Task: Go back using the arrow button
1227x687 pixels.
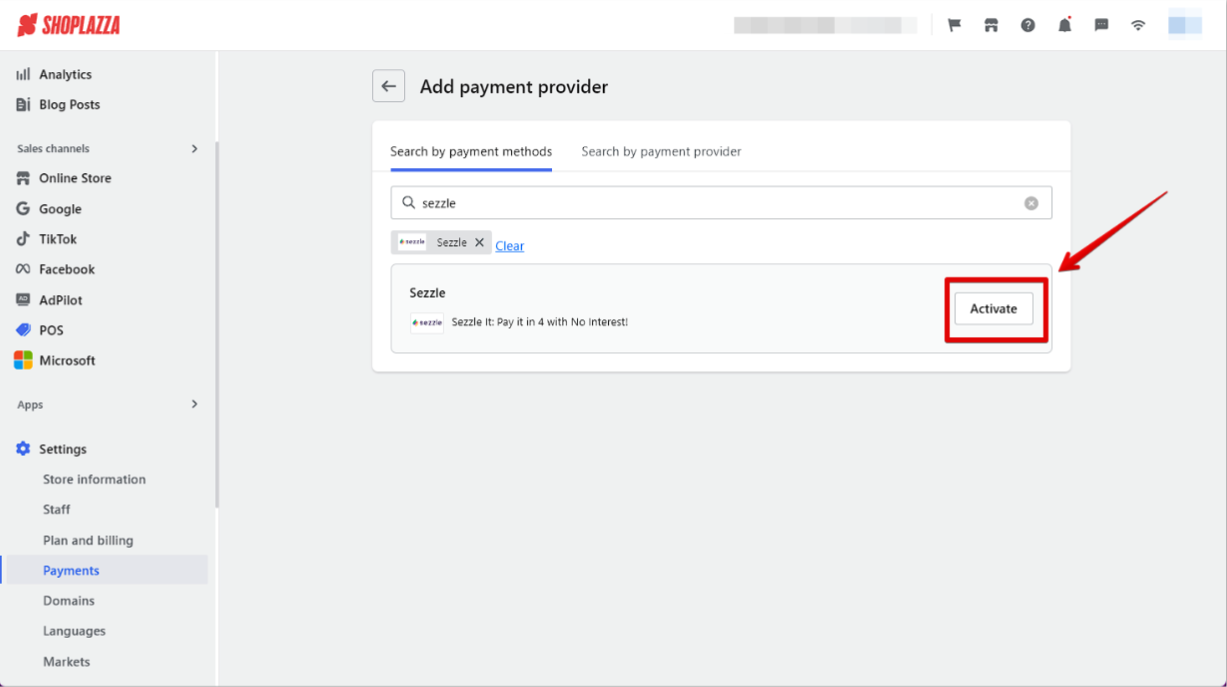Action: (389, 87)
